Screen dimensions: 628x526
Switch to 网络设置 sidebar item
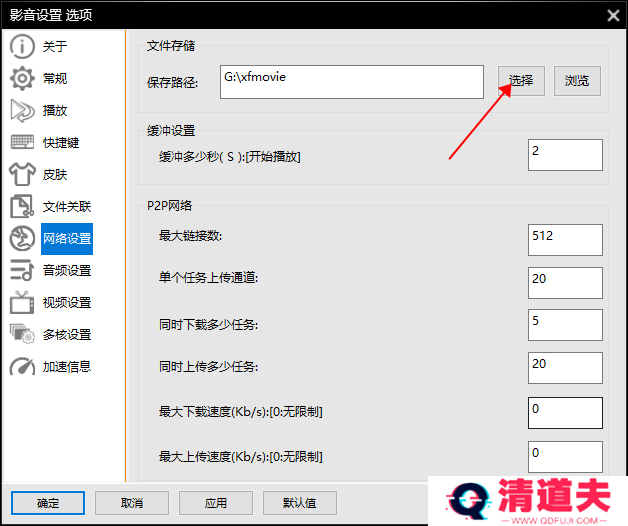[66, 239]
